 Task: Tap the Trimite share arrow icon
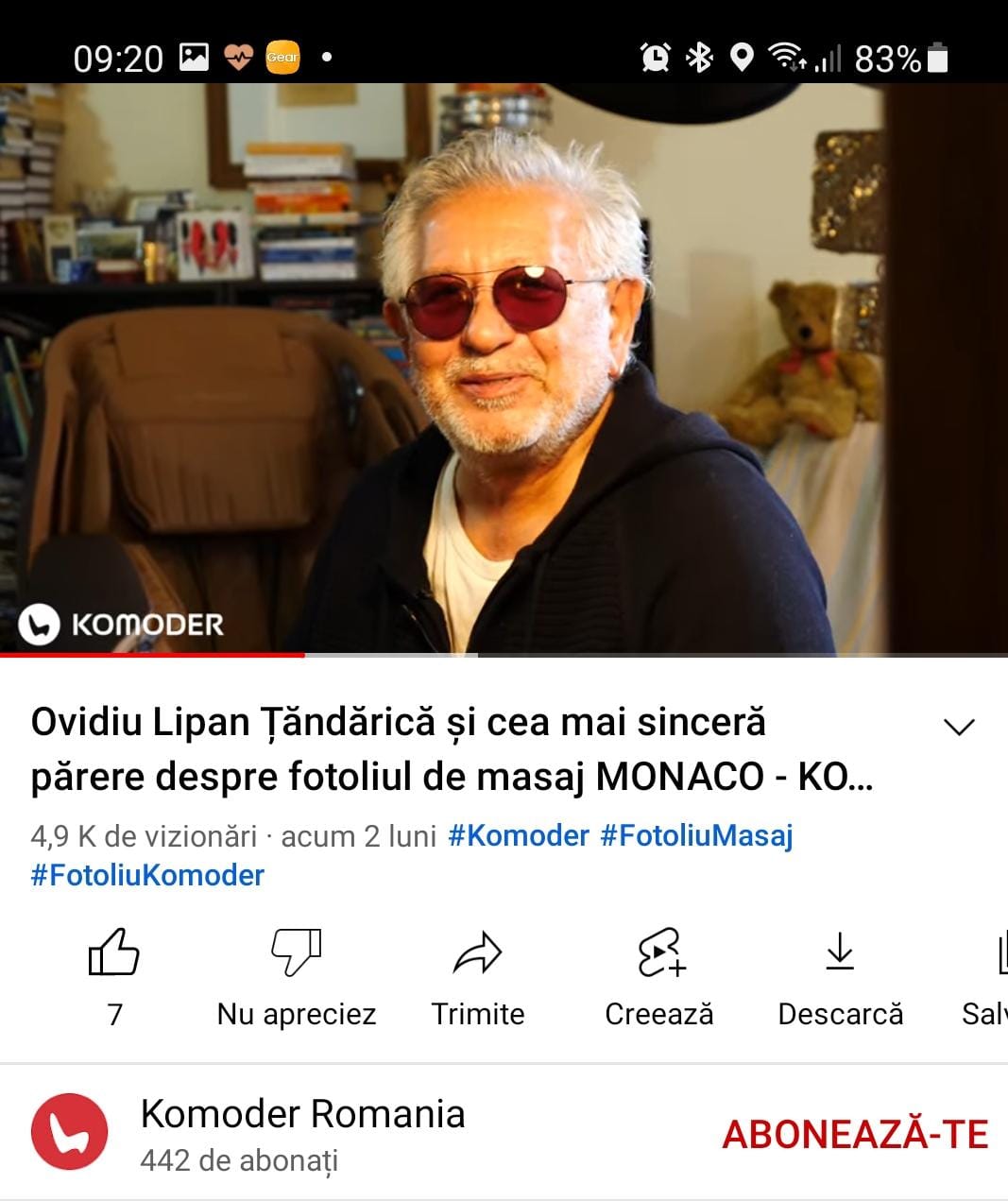pos(477,952)
